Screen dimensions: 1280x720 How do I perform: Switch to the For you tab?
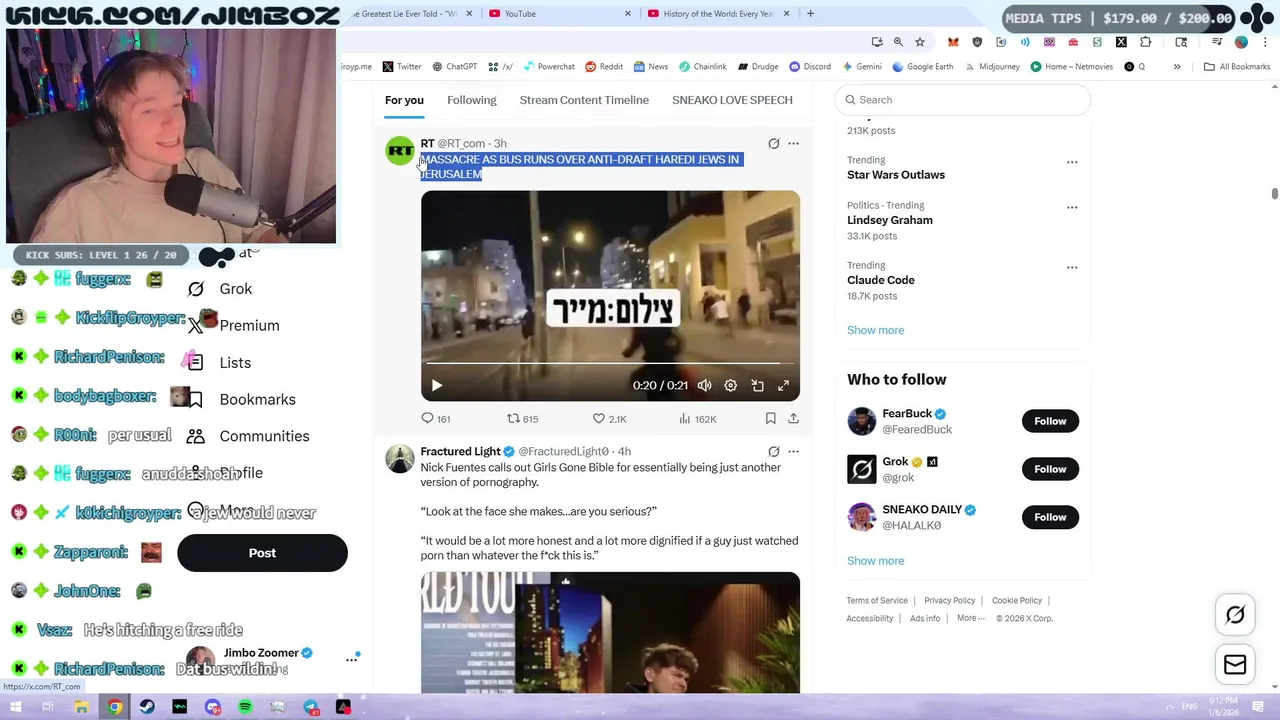point(404,100)
